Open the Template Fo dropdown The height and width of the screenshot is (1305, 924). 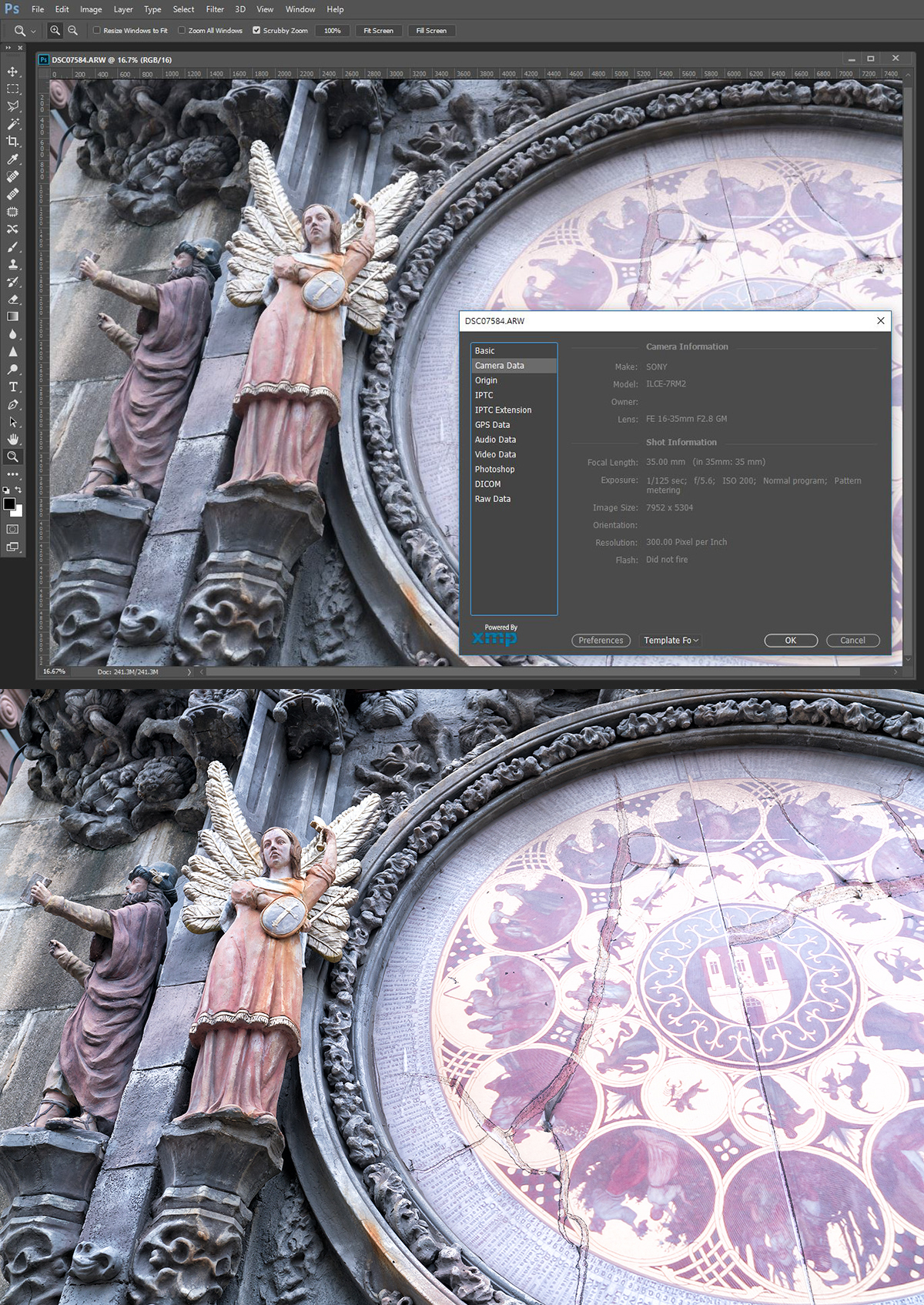pyautogui.click(x=671, y=641)
